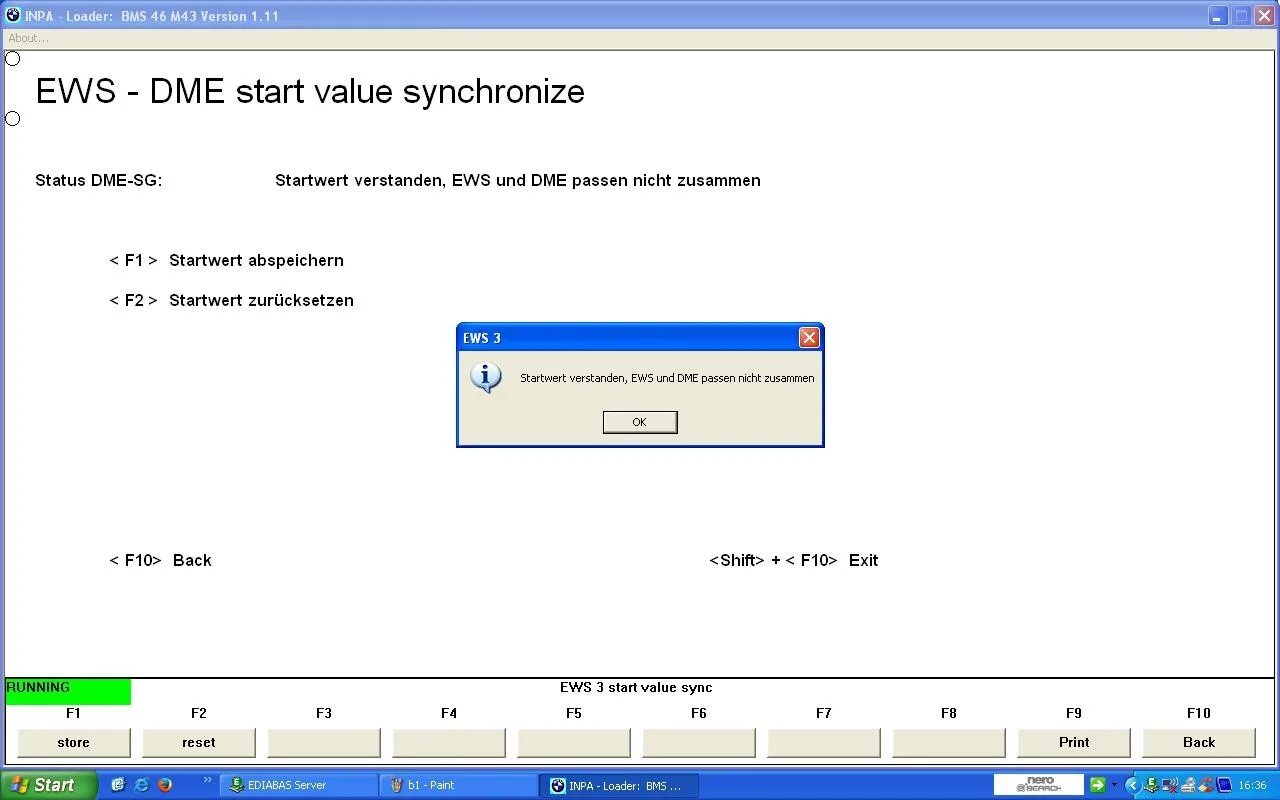Click the blue tray icon before the clock
Image resolution: width=1280 pixels, height=800 pixels.
[x=1224, y=785]
